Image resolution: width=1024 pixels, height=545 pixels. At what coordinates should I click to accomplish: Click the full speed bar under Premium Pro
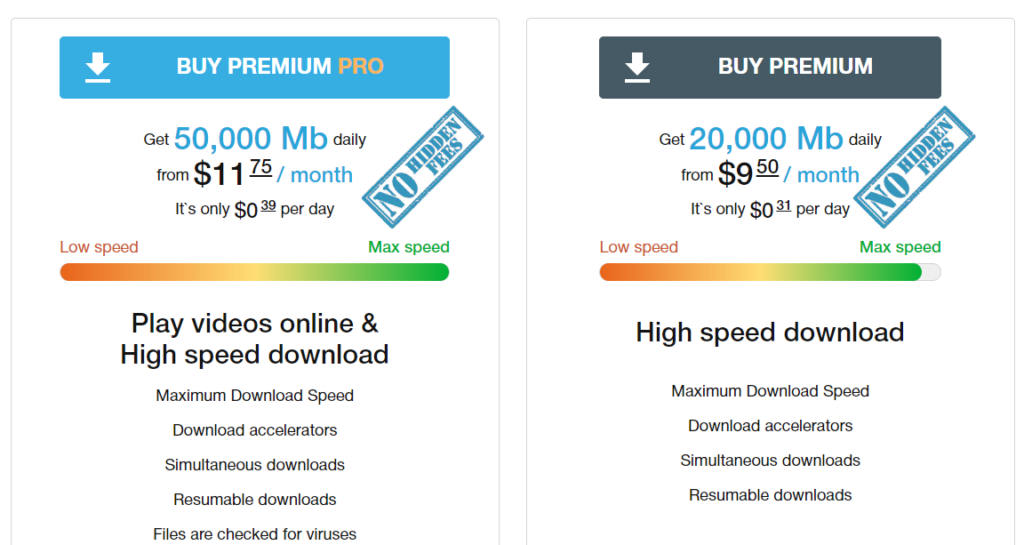click(255, 272)
